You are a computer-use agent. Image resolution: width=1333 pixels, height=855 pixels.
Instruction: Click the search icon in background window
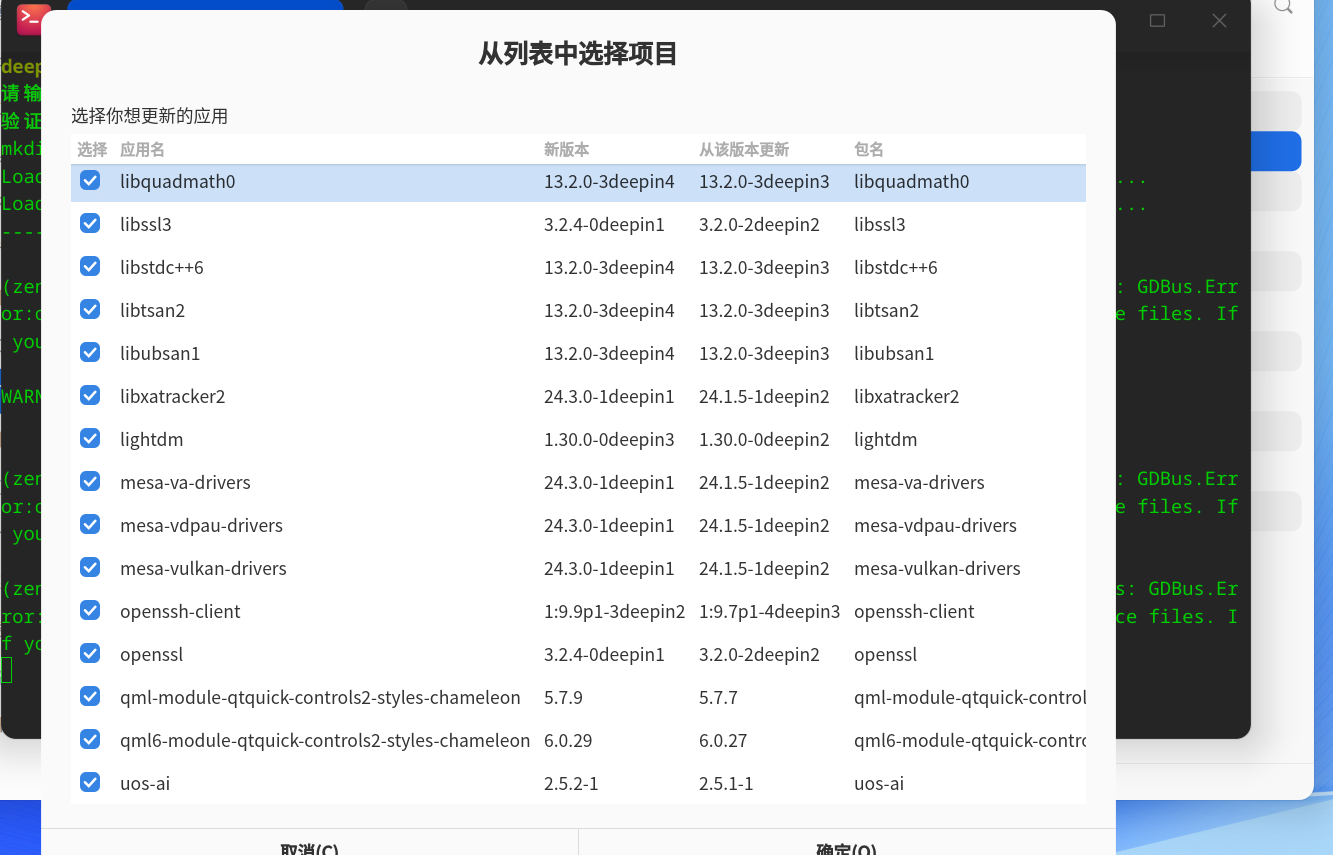pos(1283,6)
